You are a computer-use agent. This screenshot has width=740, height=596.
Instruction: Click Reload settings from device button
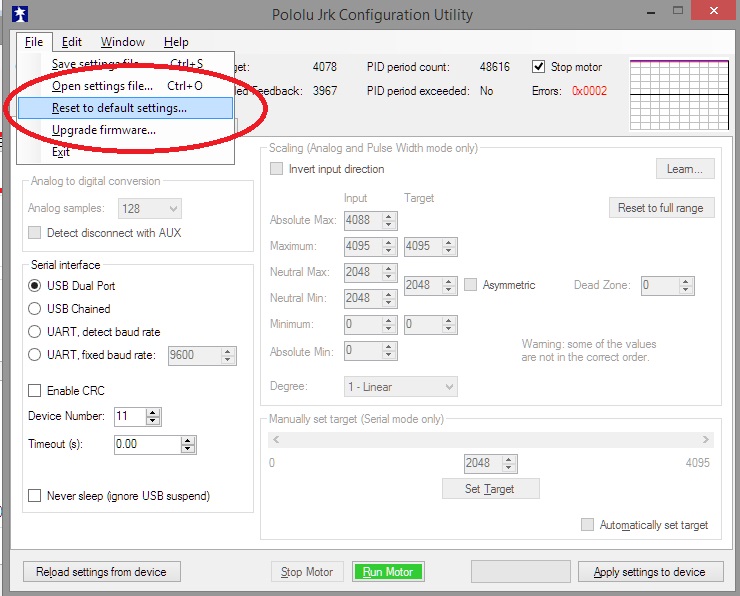pyautogui.click(x=101, y=572)
